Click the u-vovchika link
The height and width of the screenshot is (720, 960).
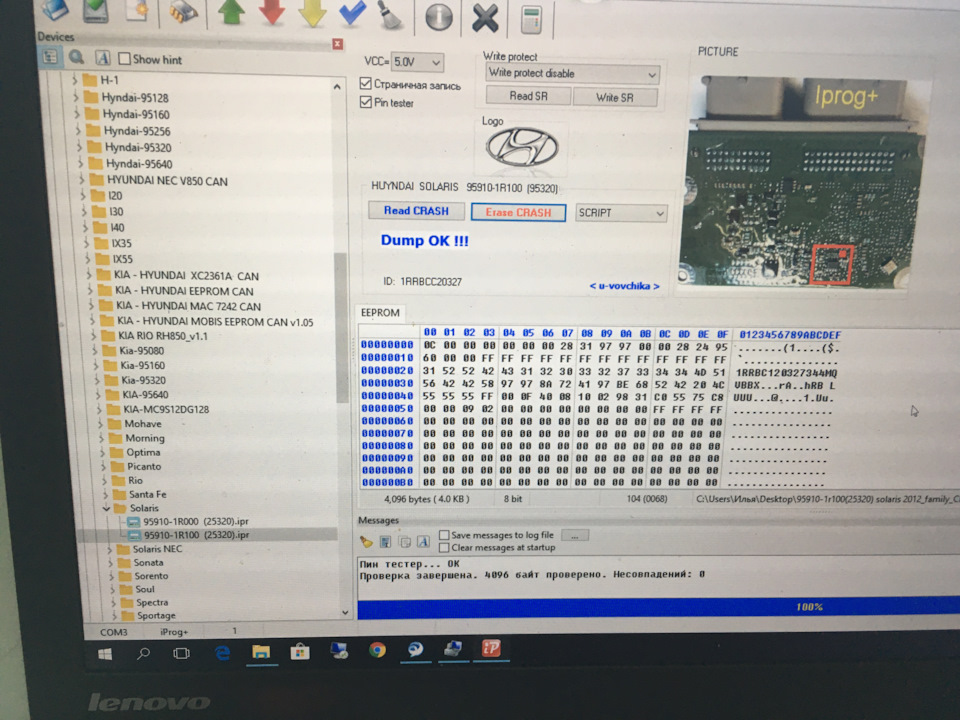(624, 286)
